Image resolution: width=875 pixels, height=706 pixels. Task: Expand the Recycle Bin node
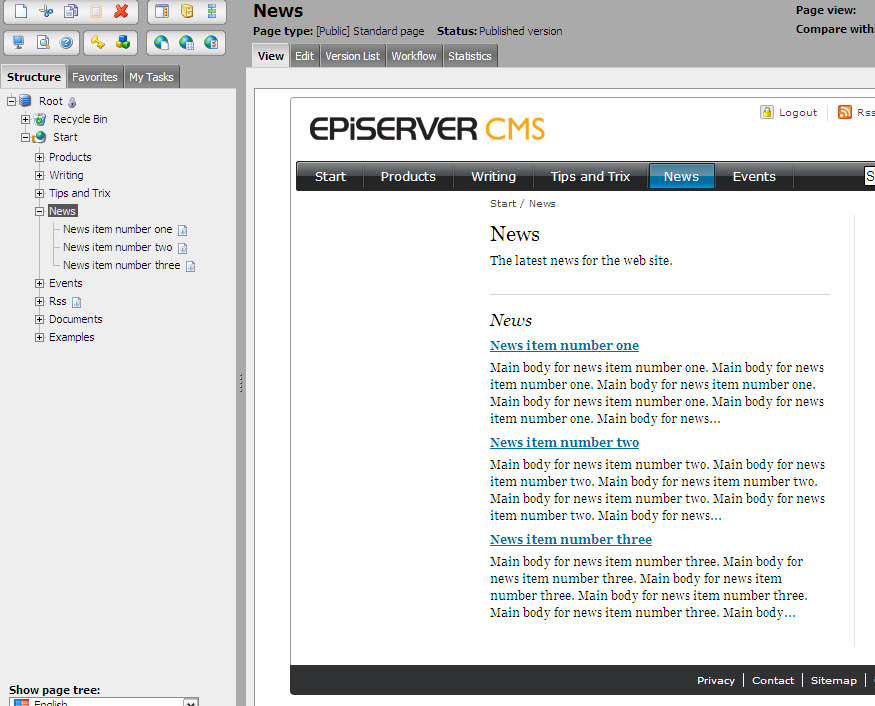click(26, 119)
